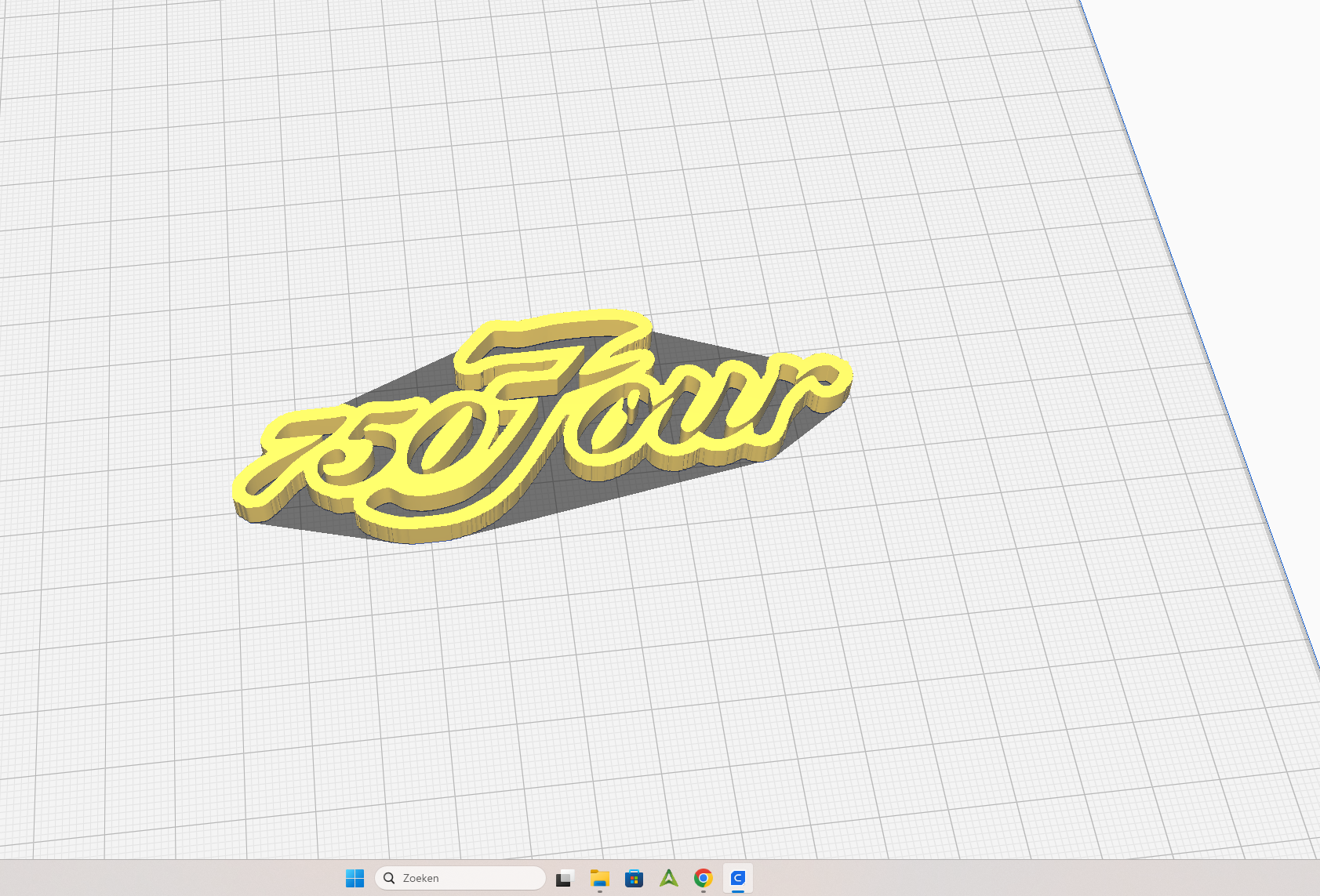Open the green A-shaped app in taskbar

pos(669,878)
